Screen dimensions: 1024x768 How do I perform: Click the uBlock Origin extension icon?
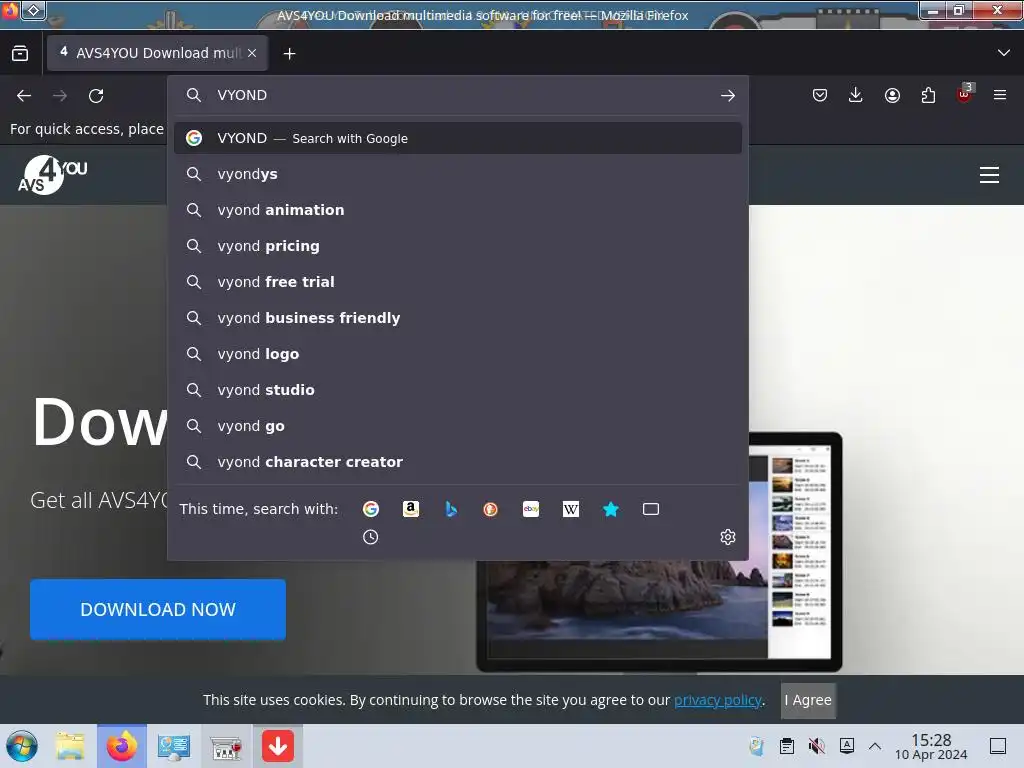tap(965, 95)
